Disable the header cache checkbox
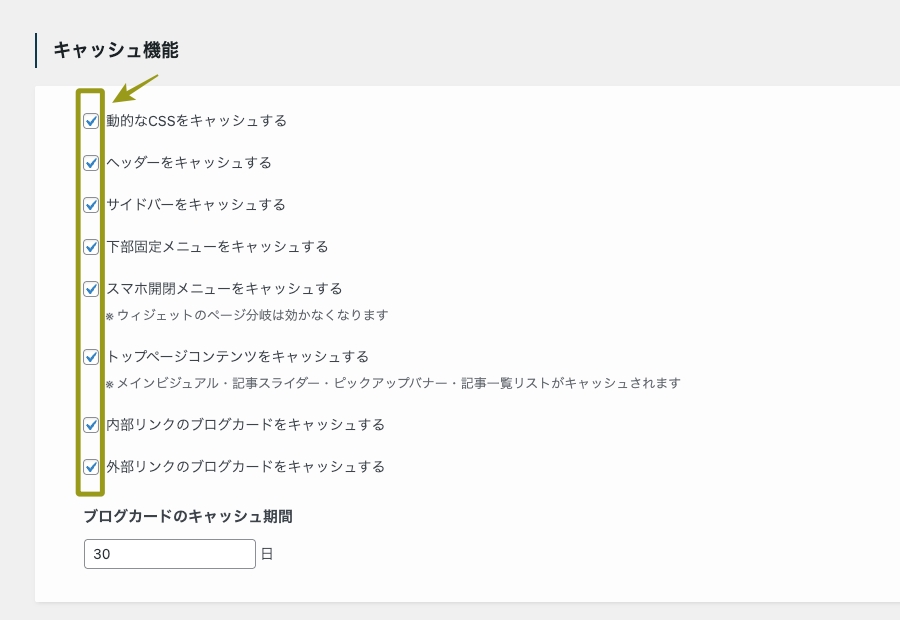This screenshot has height=620, width=900. coord(91,162)
